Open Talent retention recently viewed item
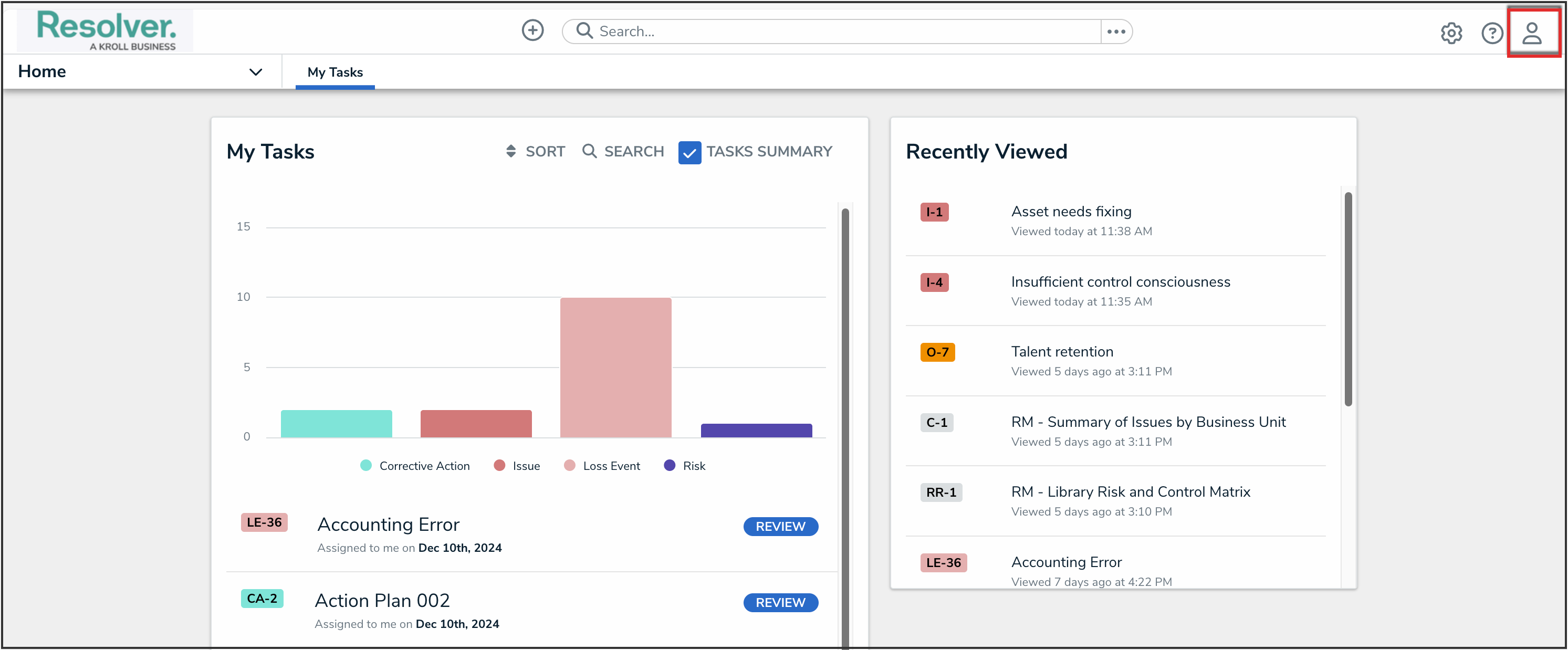This screenshot has height=650, width=1568. [x=1062, y=352]
